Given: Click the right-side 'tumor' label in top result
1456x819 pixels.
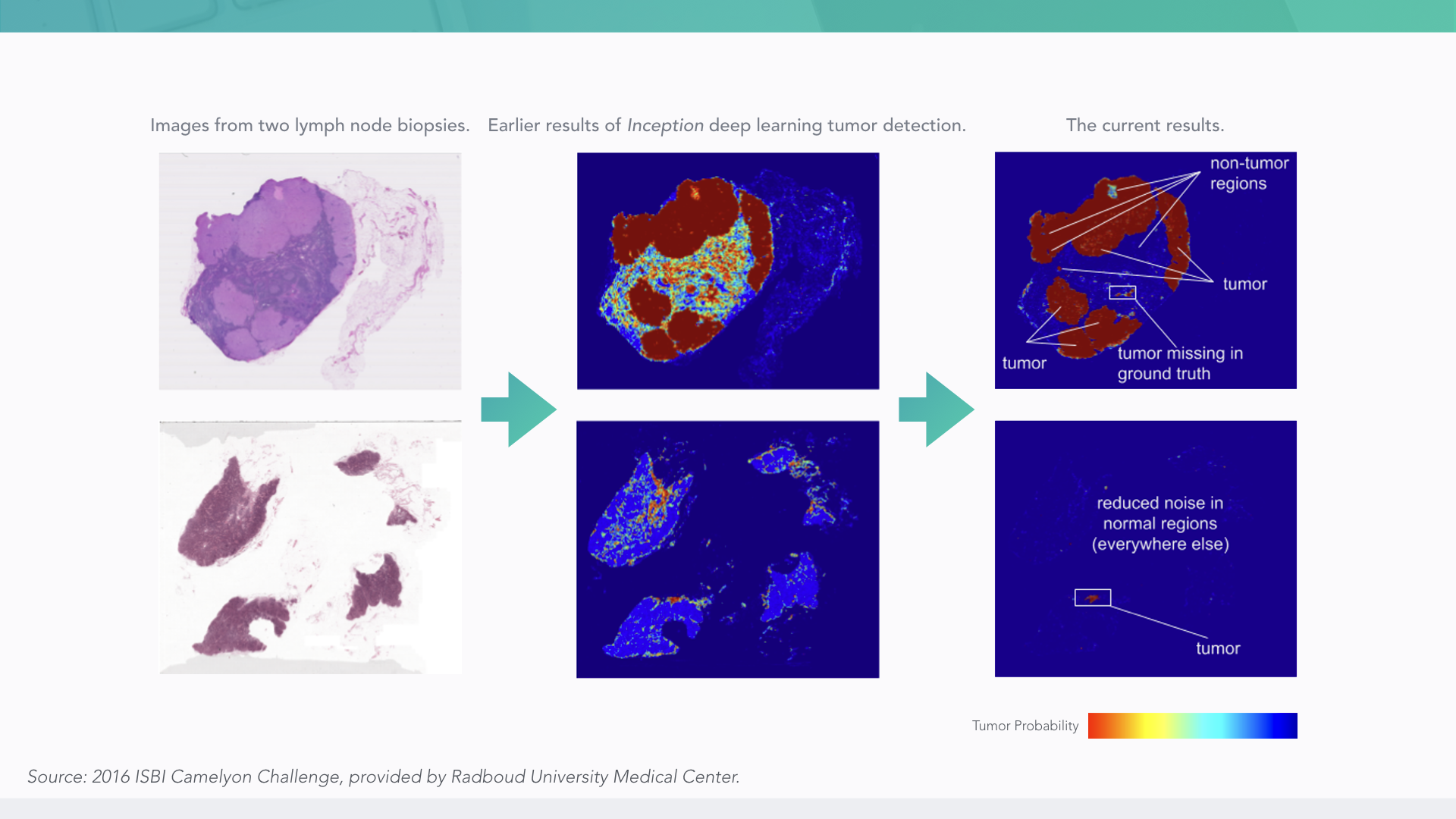Looking at the screenshot, I should click(x=1244, y=284).
